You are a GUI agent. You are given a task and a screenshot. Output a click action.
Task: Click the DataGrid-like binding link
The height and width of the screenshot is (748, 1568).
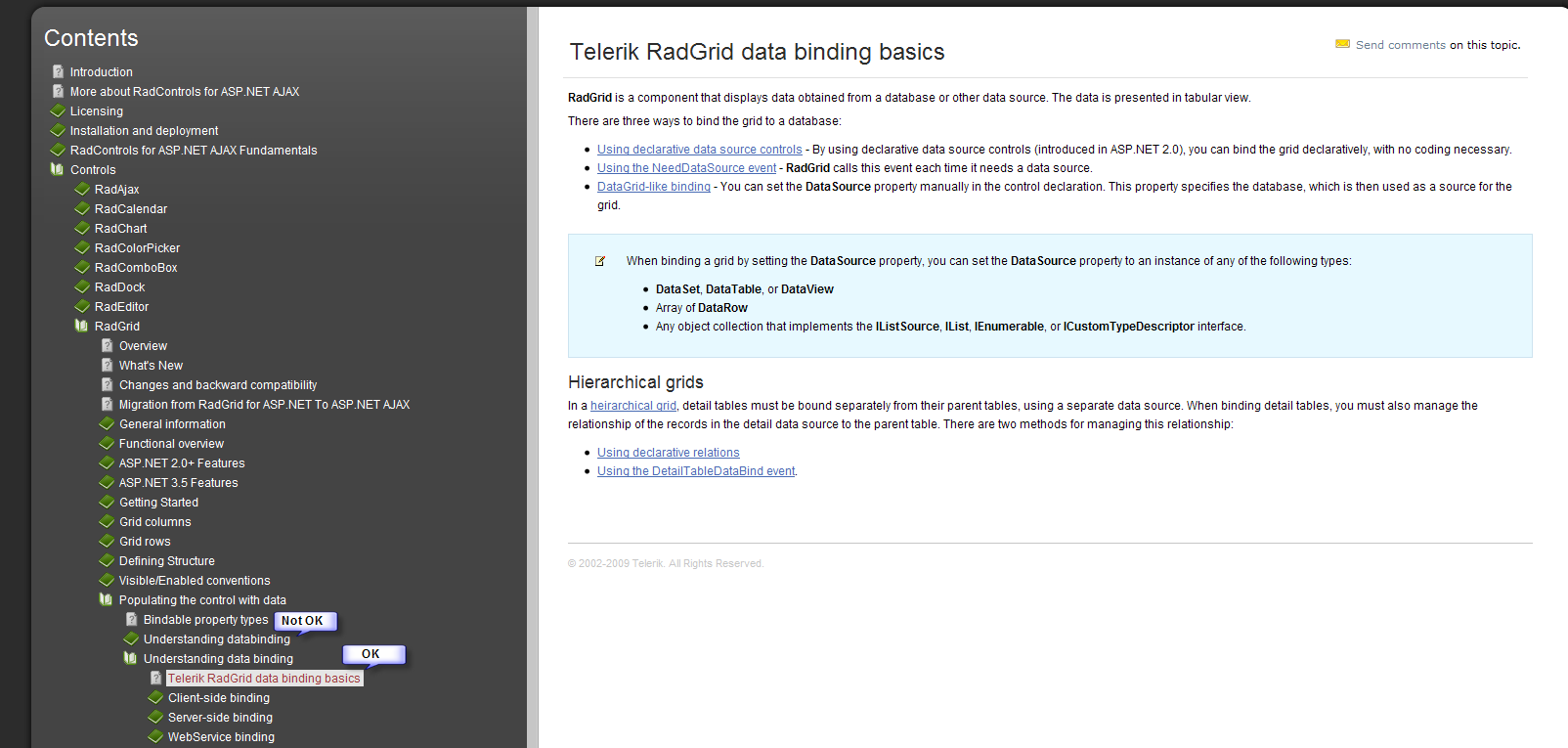654,187
